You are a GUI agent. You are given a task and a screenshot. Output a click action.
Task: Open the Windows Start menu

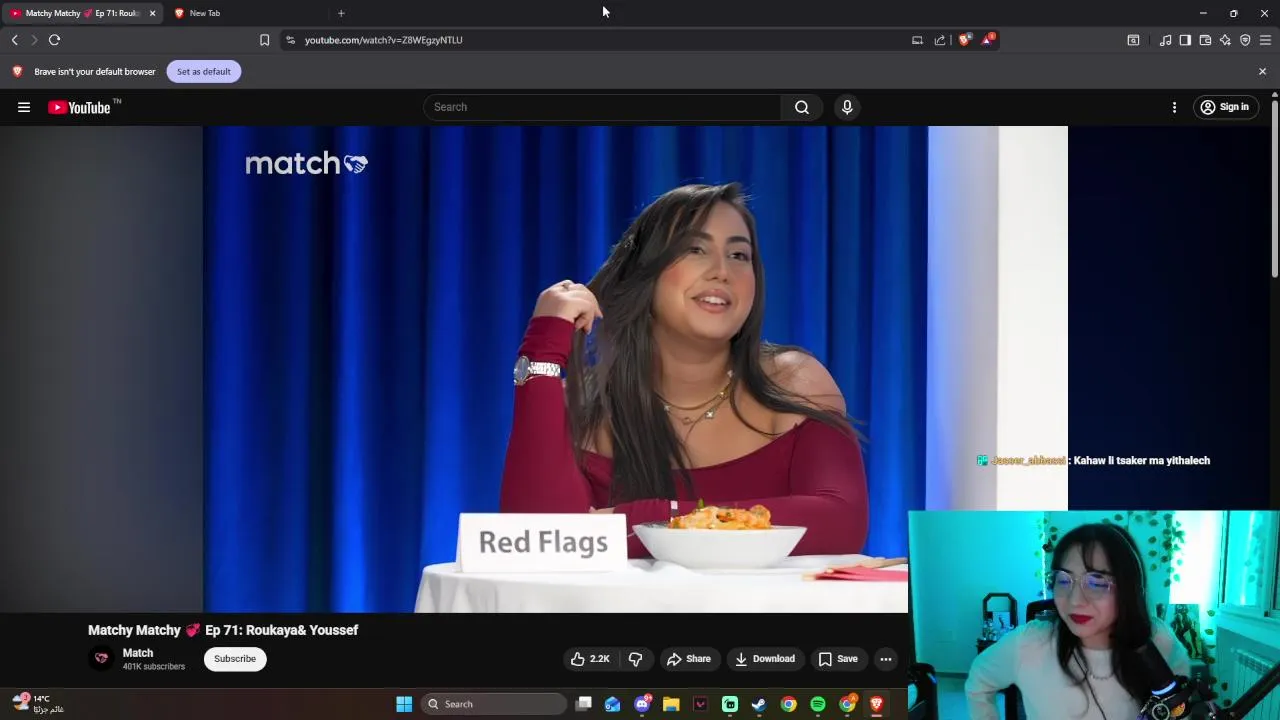click(404, 704)
